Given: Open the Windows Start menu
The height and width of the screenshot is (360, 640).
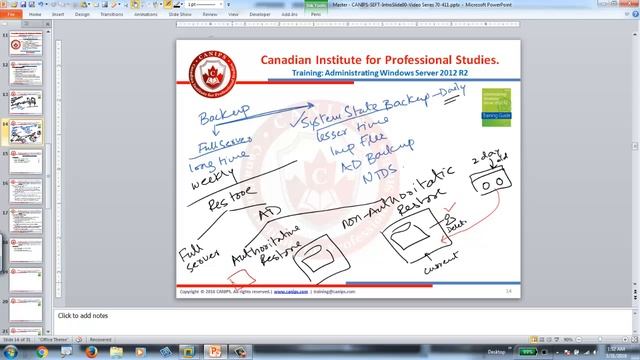Looking at the screenshot, I should pyautogui.click(x=10, y=352).
